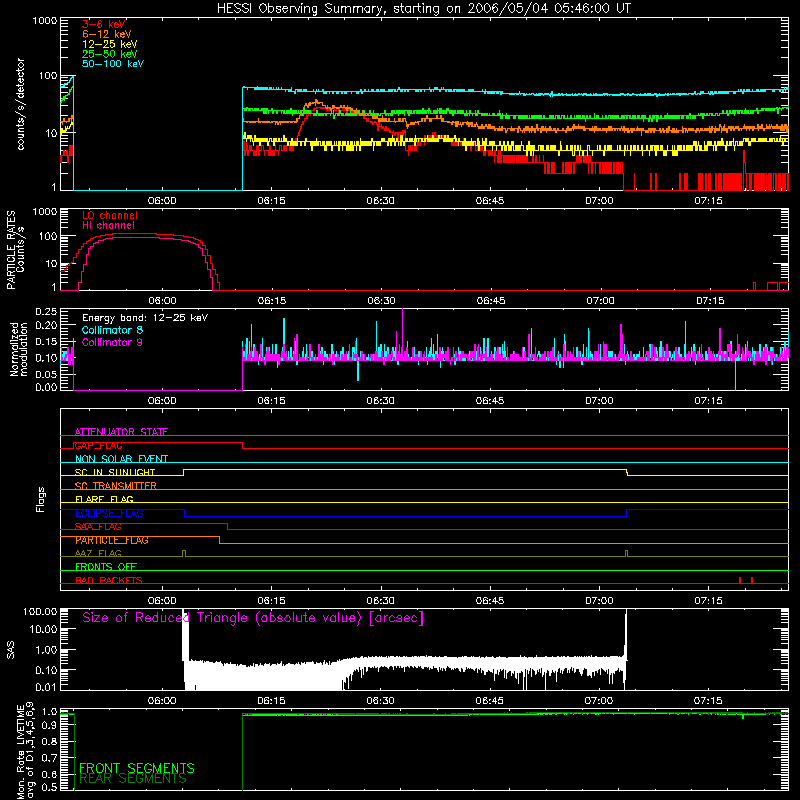Click the SAS axis label
The height and width of the screenshot is (800, 800).
(x=11, y=649)
